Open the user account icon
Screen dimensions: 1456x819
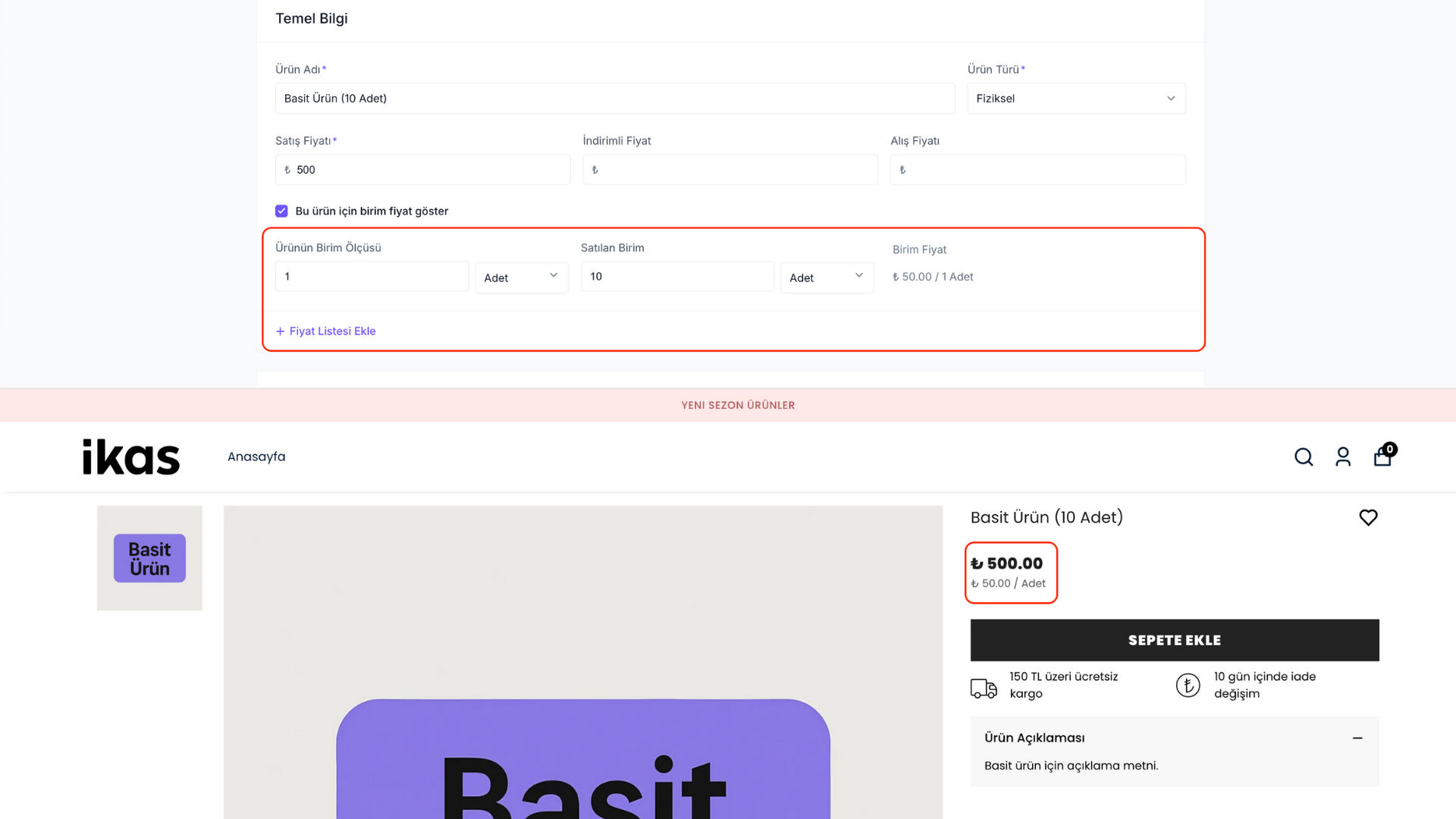point(1343,457)
